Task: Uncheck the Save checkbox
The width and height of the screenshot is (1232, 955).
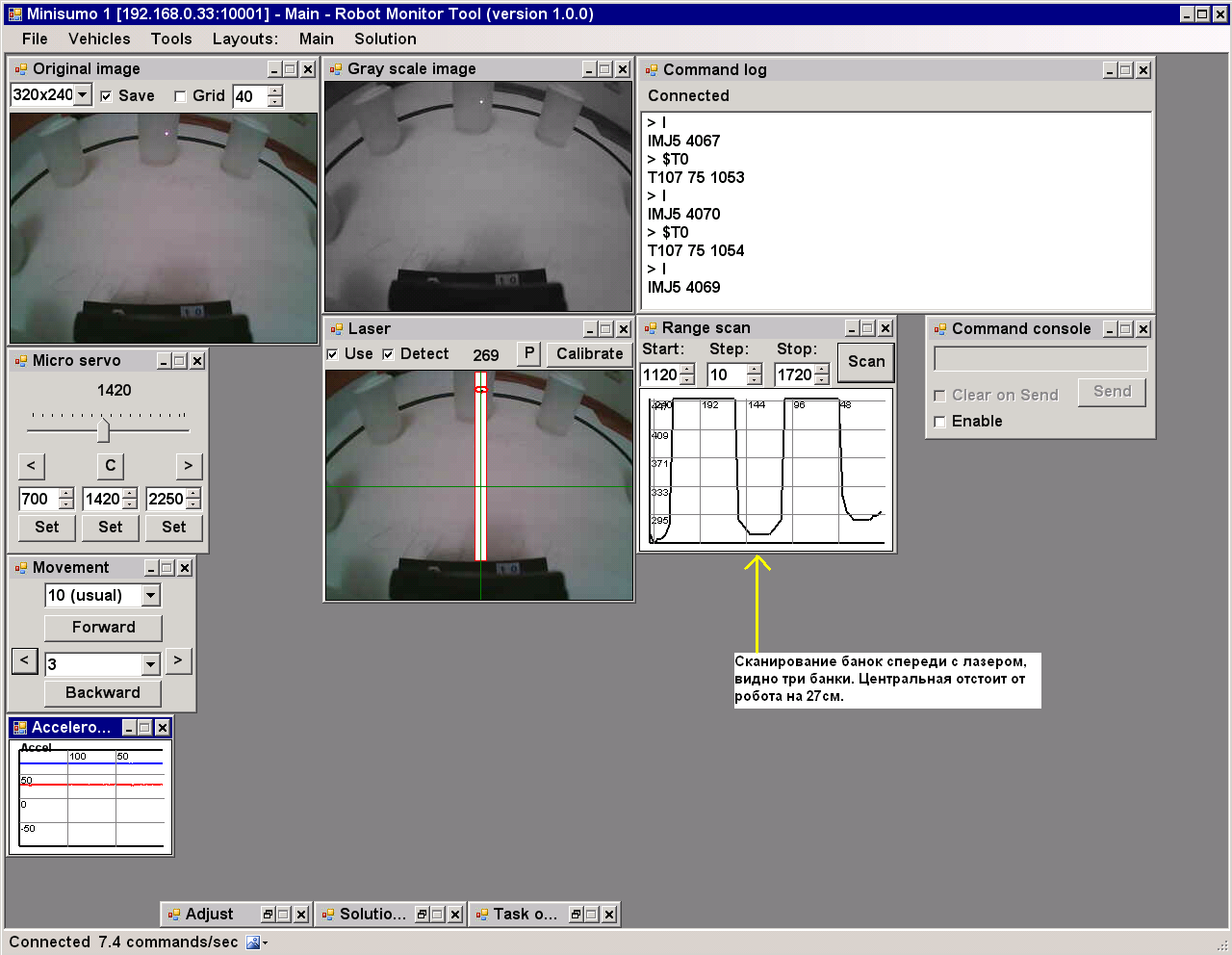Action: click(107, 96)
